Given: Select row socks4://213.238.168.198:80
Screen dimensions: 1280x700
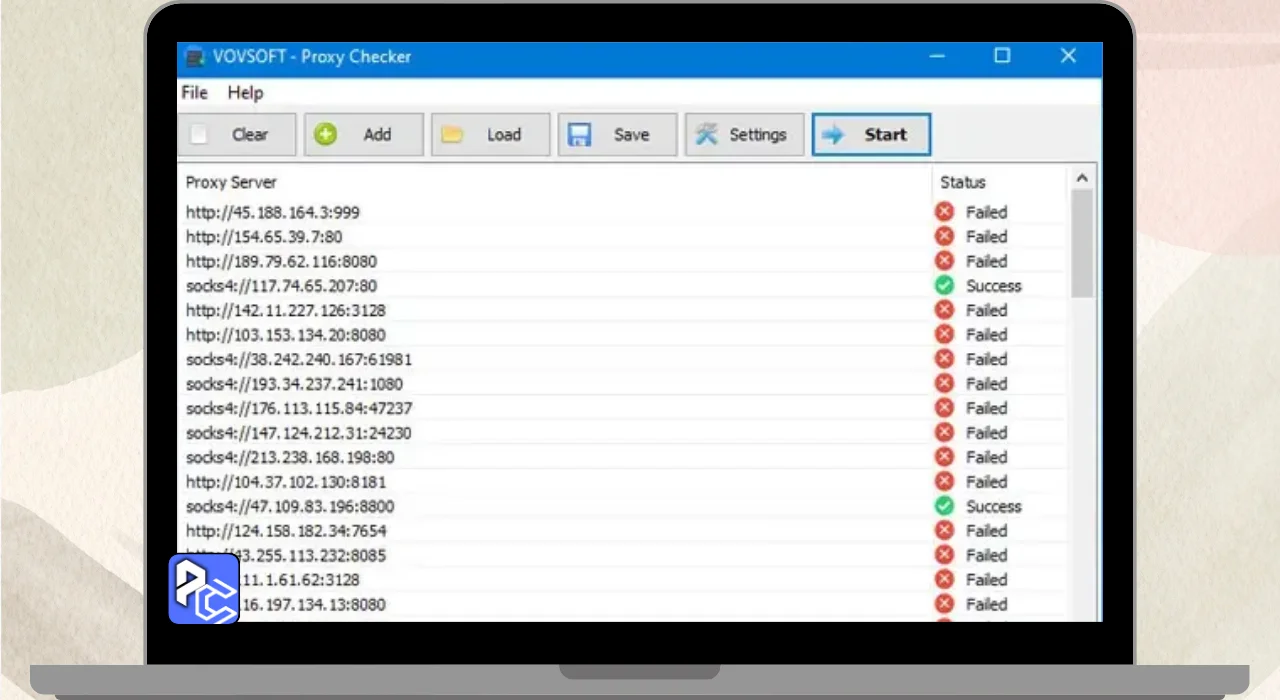Looking at the screenshot, I should click(x=620, y=457).
